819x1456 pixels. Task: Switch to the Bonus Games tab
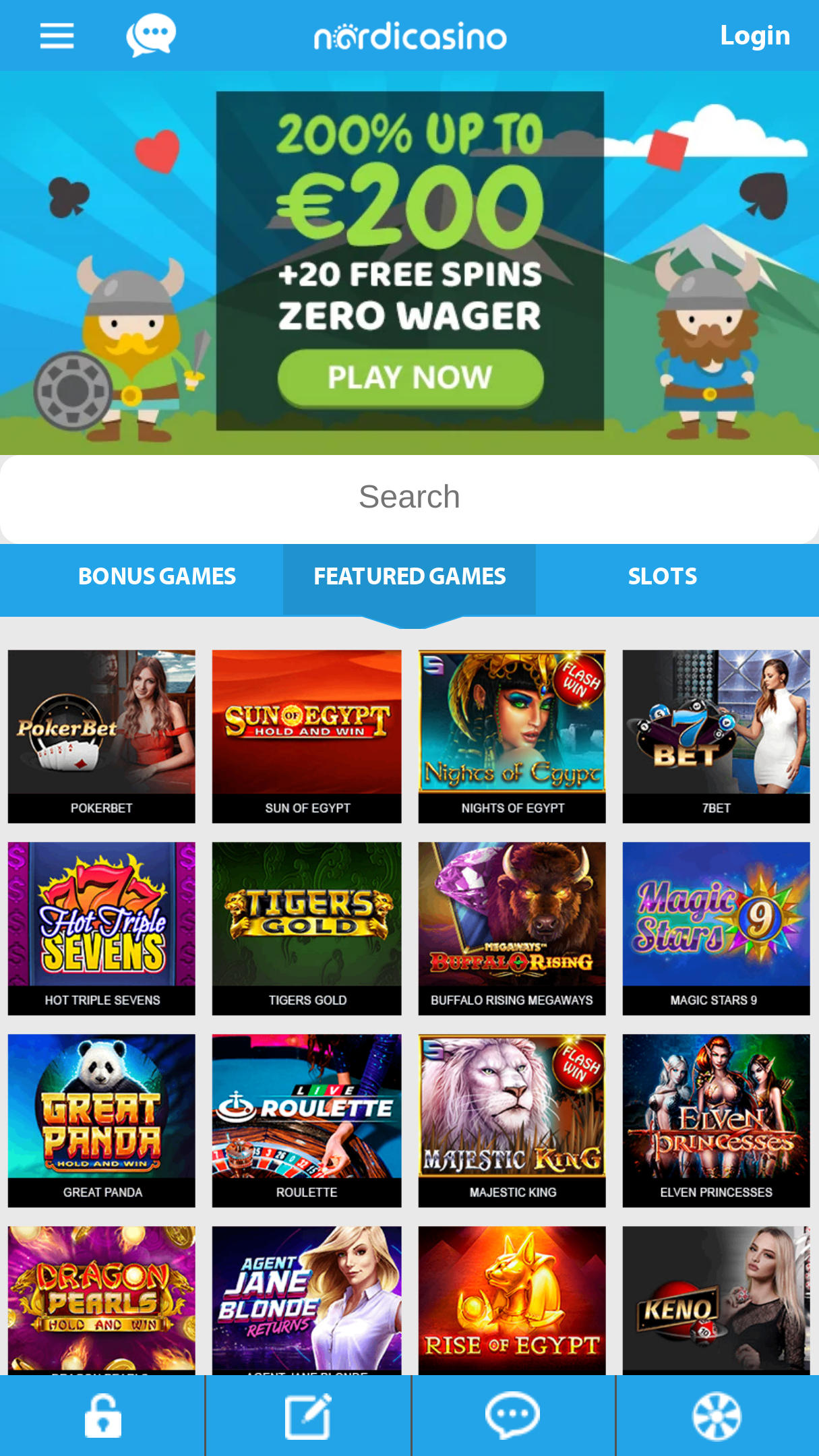point(157,577)
